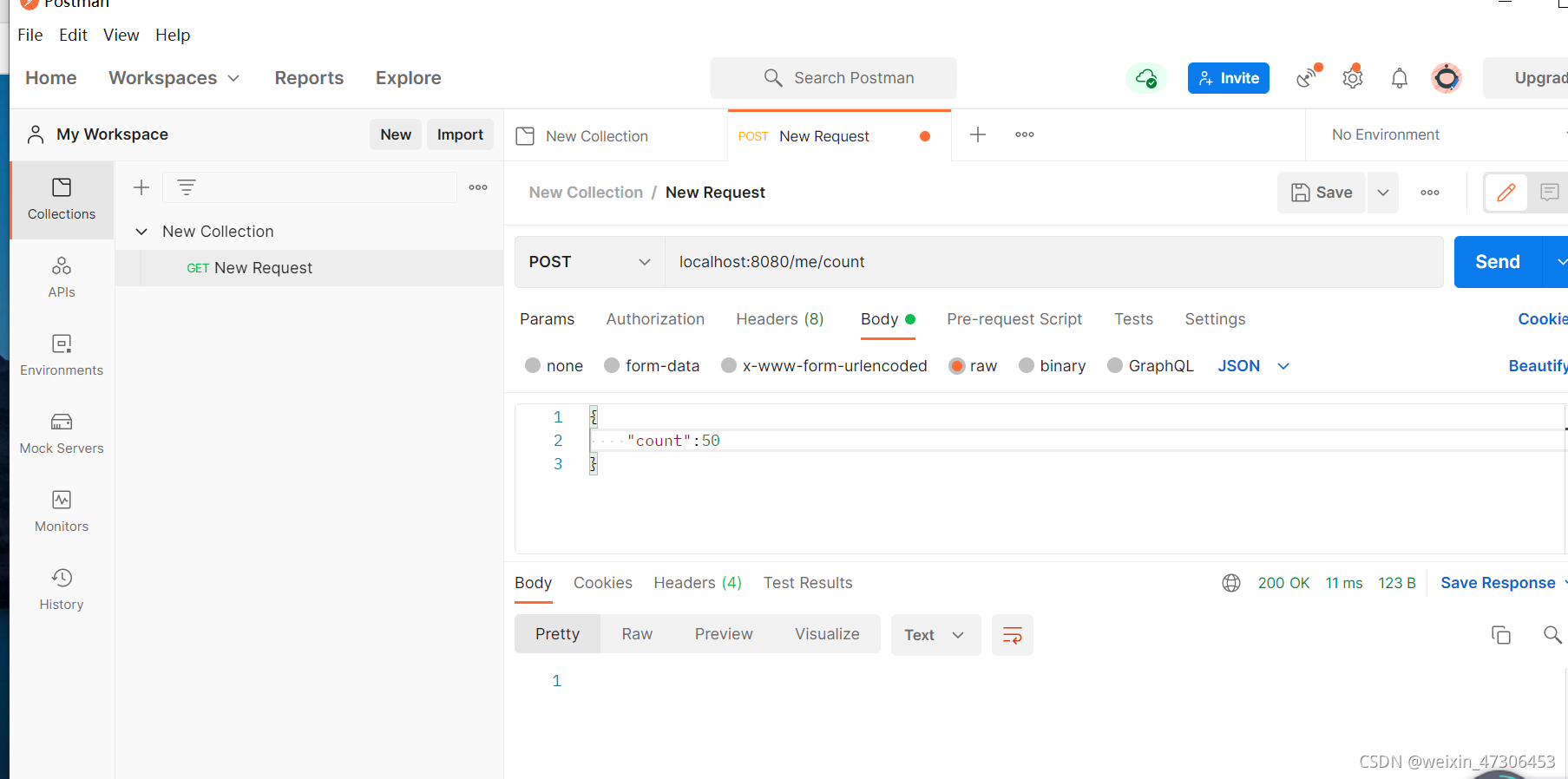Copy response body with copy icon
The height and width of the screenshot is (779, 1568).
[1501, 635]
